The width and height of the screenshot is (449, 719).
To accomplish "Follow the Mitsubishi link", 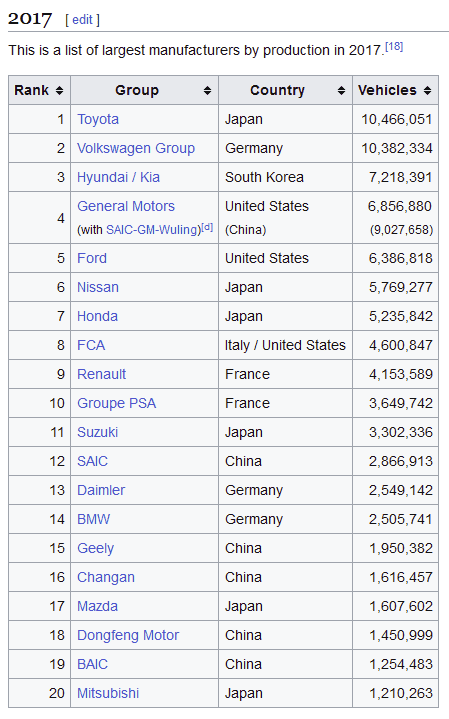I will pyautogui.click(x=108, y=693).
